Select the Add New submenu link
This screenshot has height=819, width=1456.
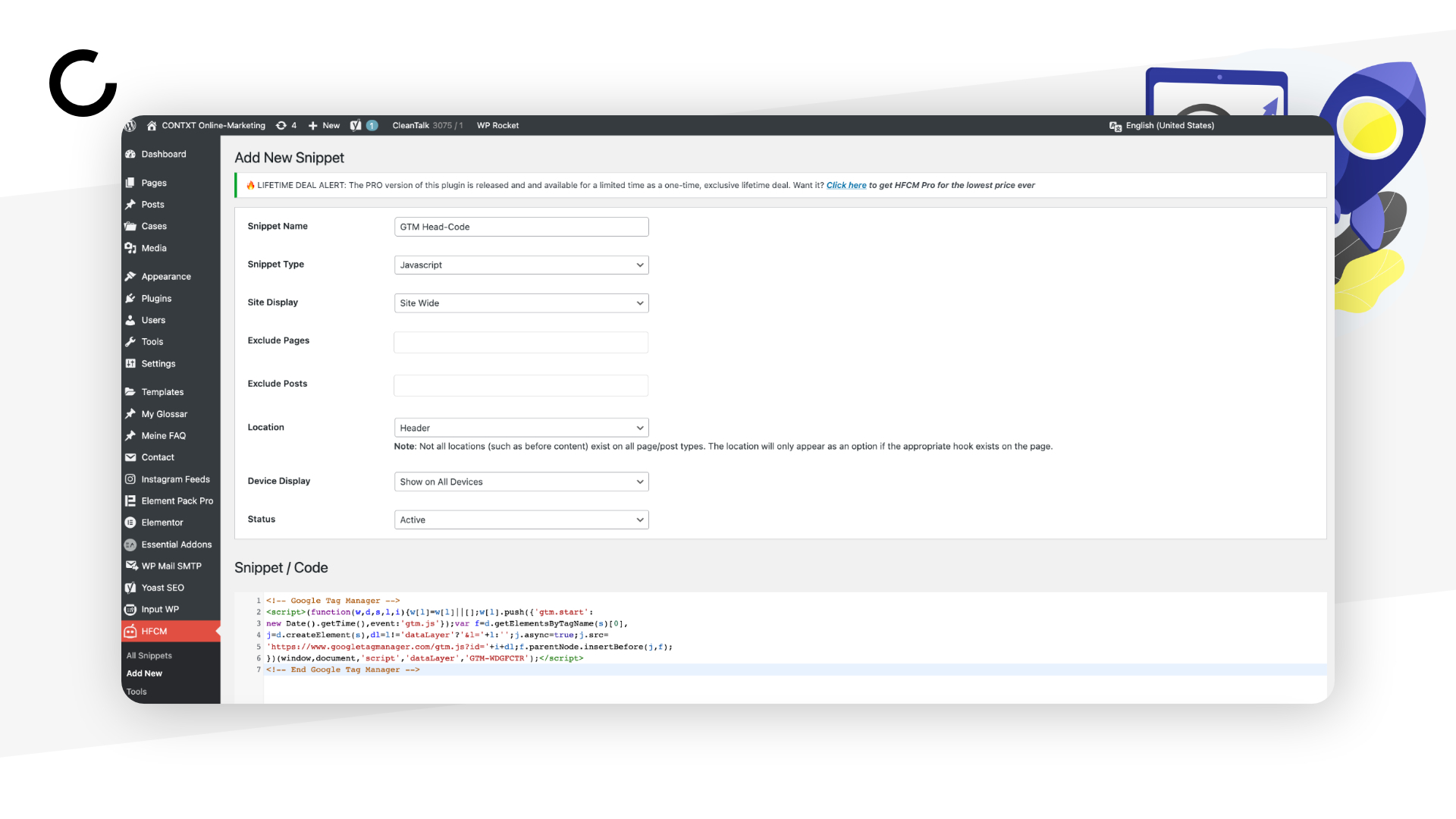point(144,673)
